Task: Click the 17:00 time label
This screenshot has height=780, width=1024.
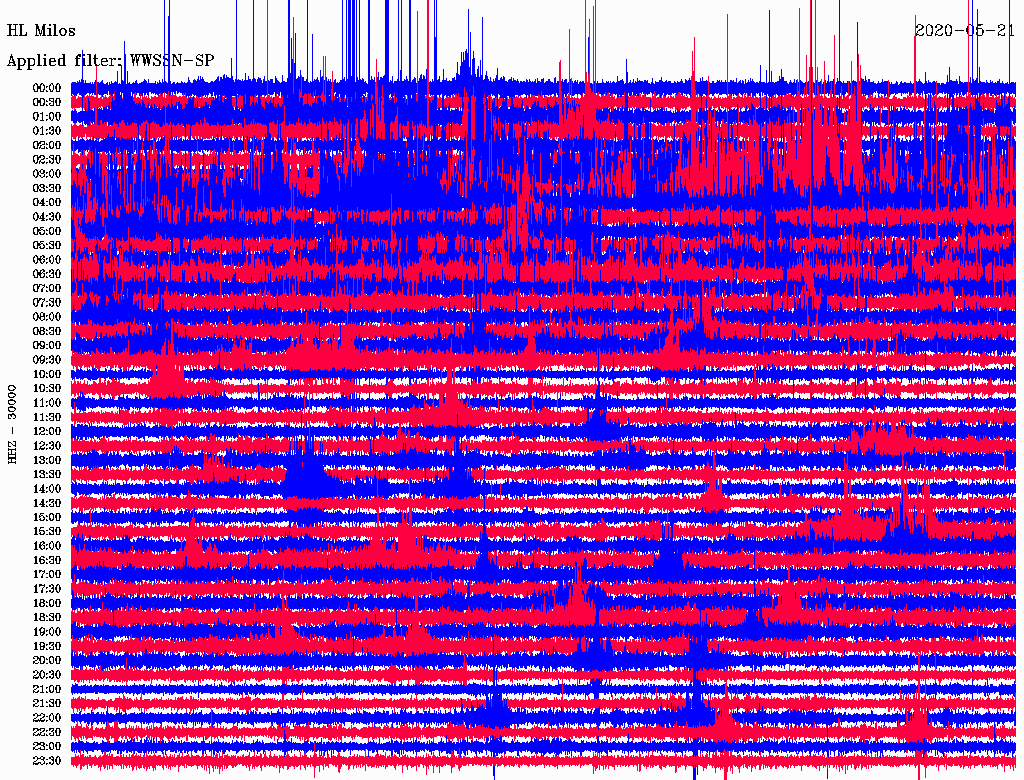Action: tap(47, 574)
